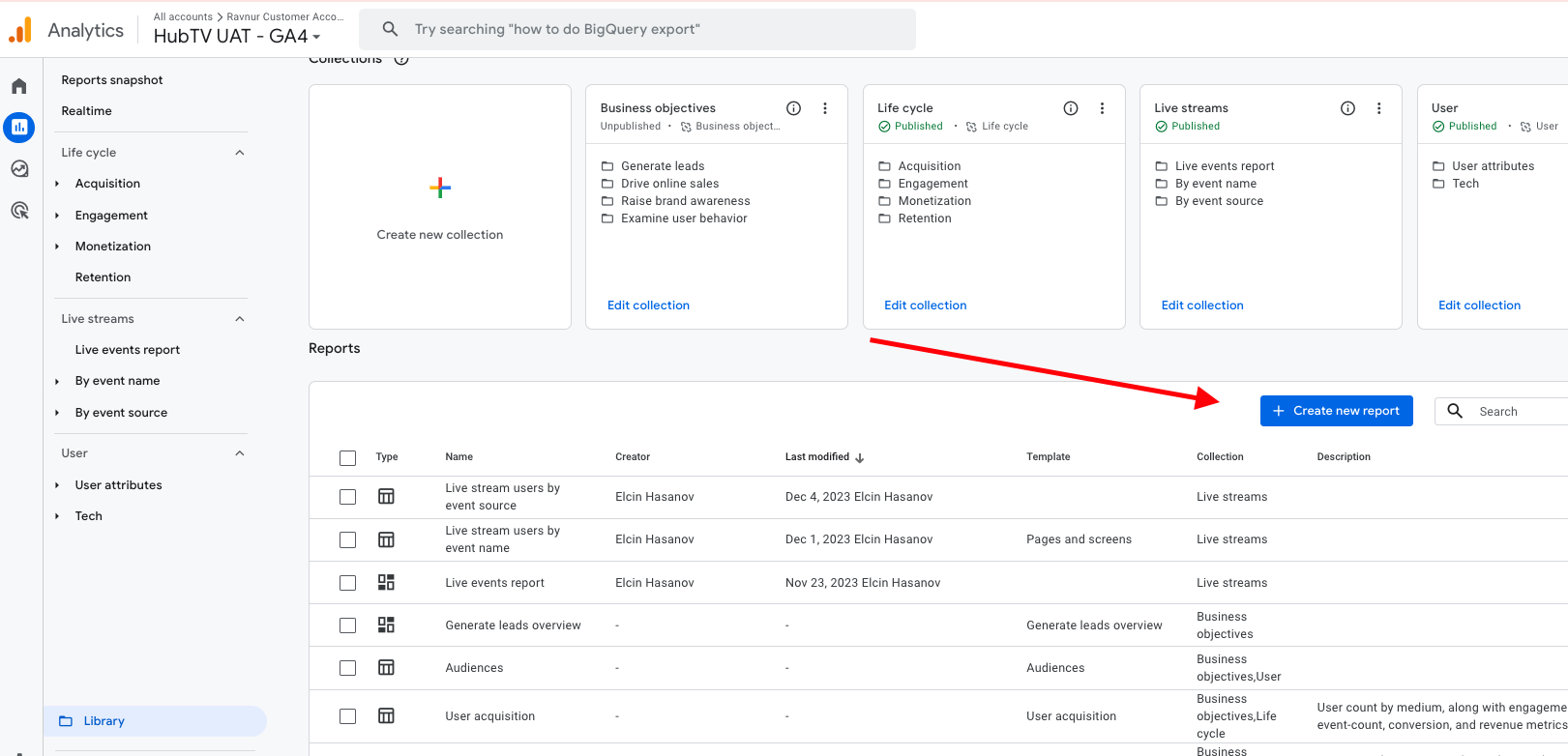Click the Template column header
Viewport: 1568px width, 756px height.
pos(1049,457)
